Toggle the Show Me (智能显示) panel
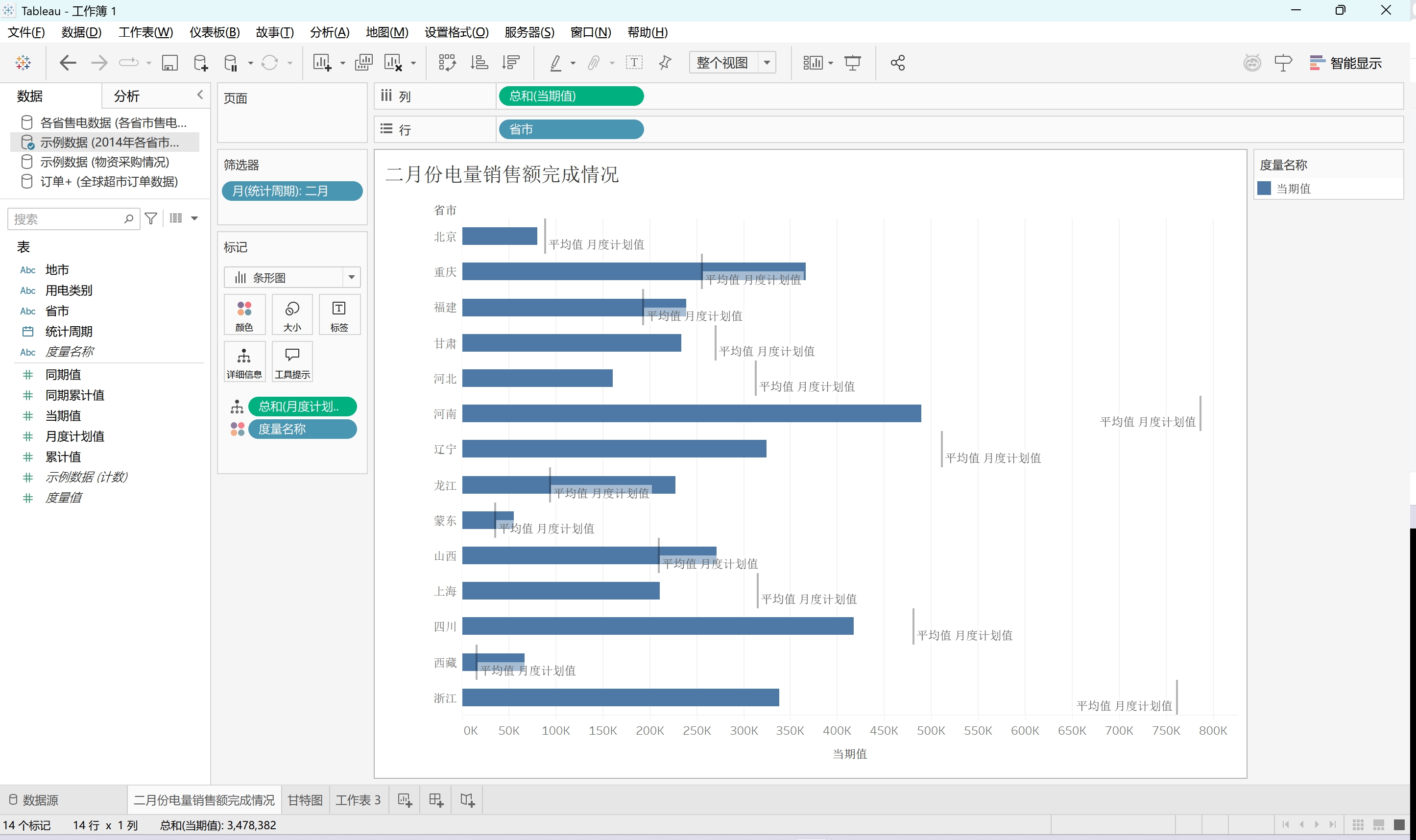1416x840 pixels. pyautogui.click(x=1345, y=62)
